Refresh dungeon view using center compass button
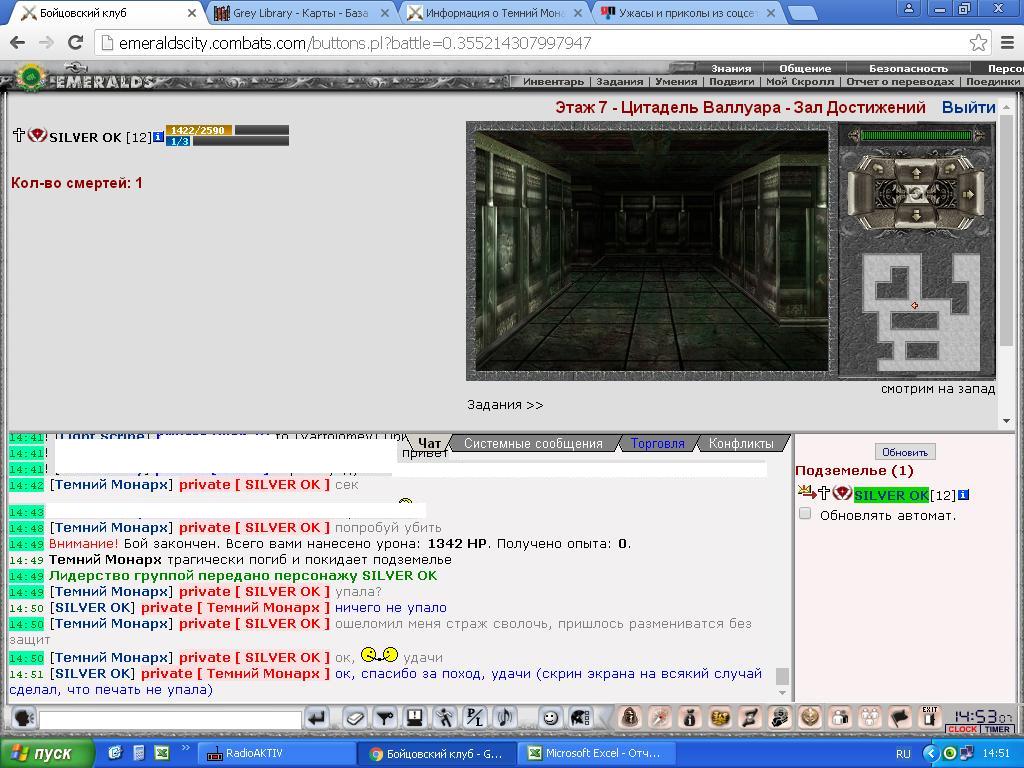 click(x=916, y=194)
